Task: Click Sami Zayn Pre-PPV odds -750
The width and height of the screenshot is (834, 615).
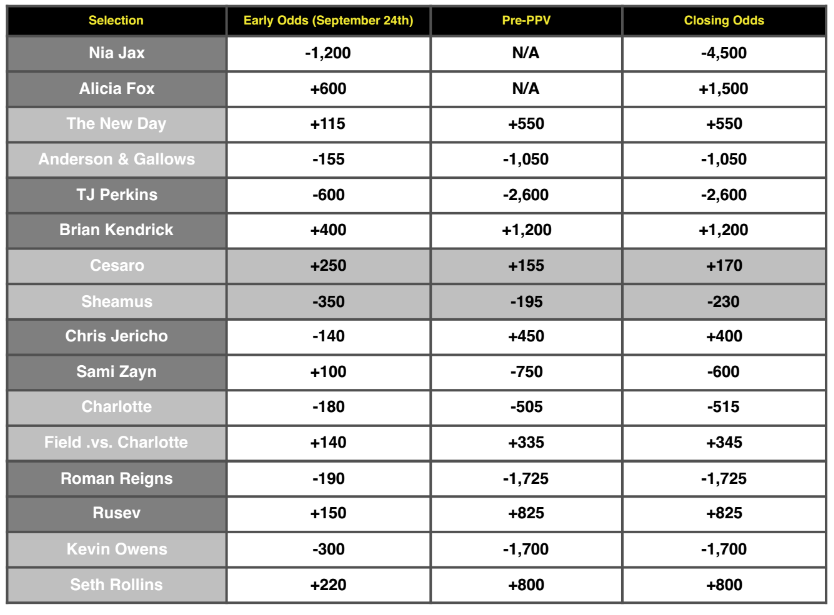Action: 526,372
